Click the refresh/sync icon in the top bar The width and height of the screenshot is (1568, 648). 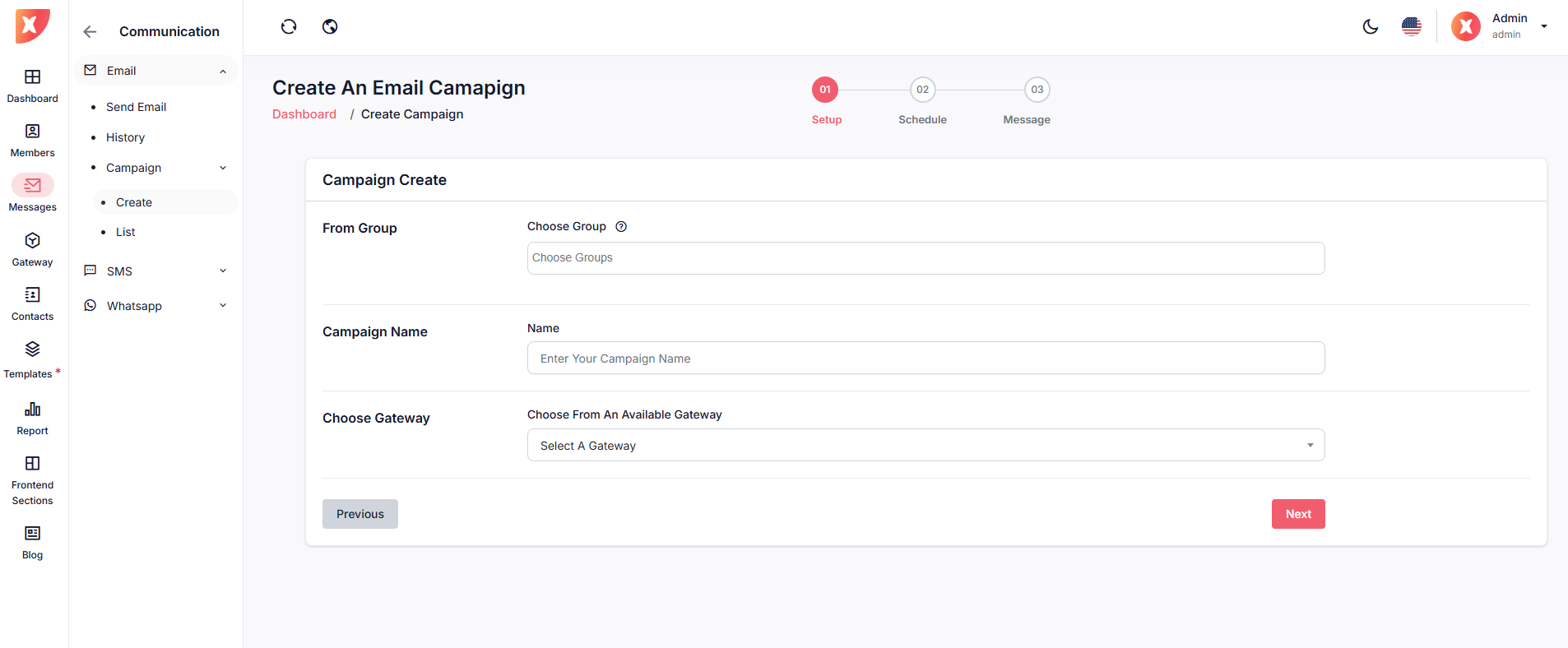tap(289, 27)
